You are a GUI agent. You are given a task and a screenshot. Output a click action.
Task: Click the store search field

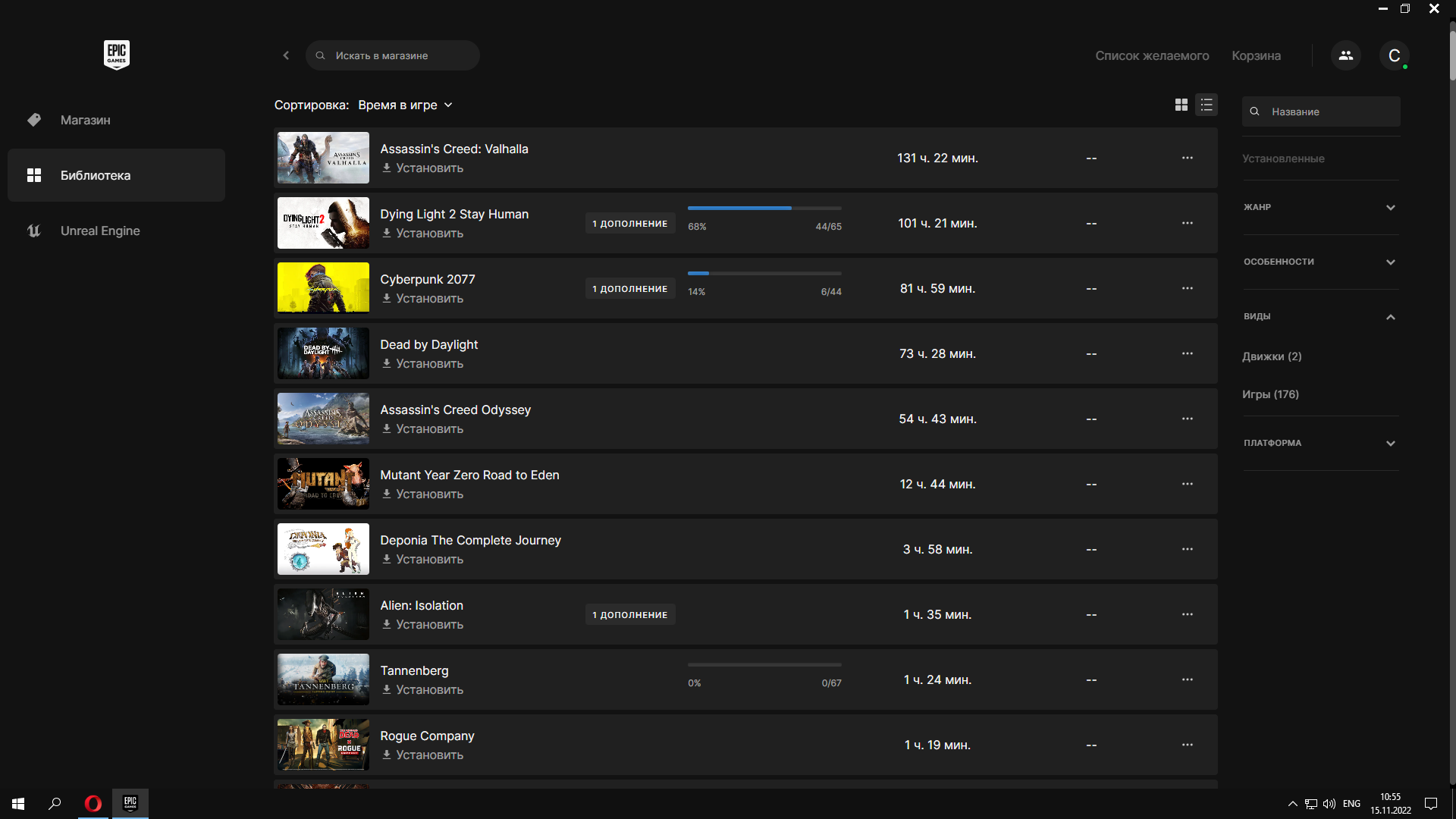point(393,55)
